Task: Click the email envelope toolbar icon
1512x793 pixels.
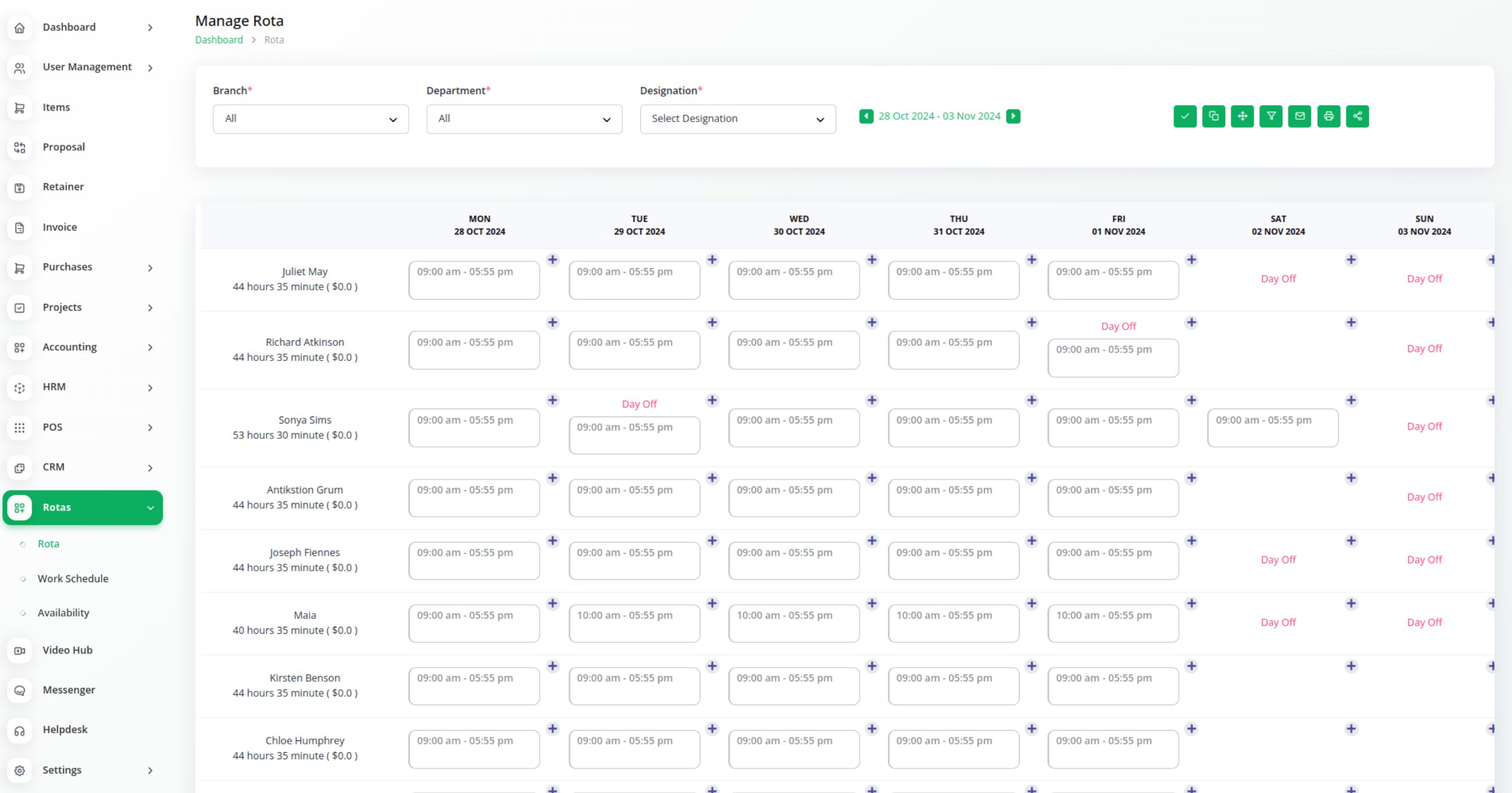Action: tap(1299, 116)
